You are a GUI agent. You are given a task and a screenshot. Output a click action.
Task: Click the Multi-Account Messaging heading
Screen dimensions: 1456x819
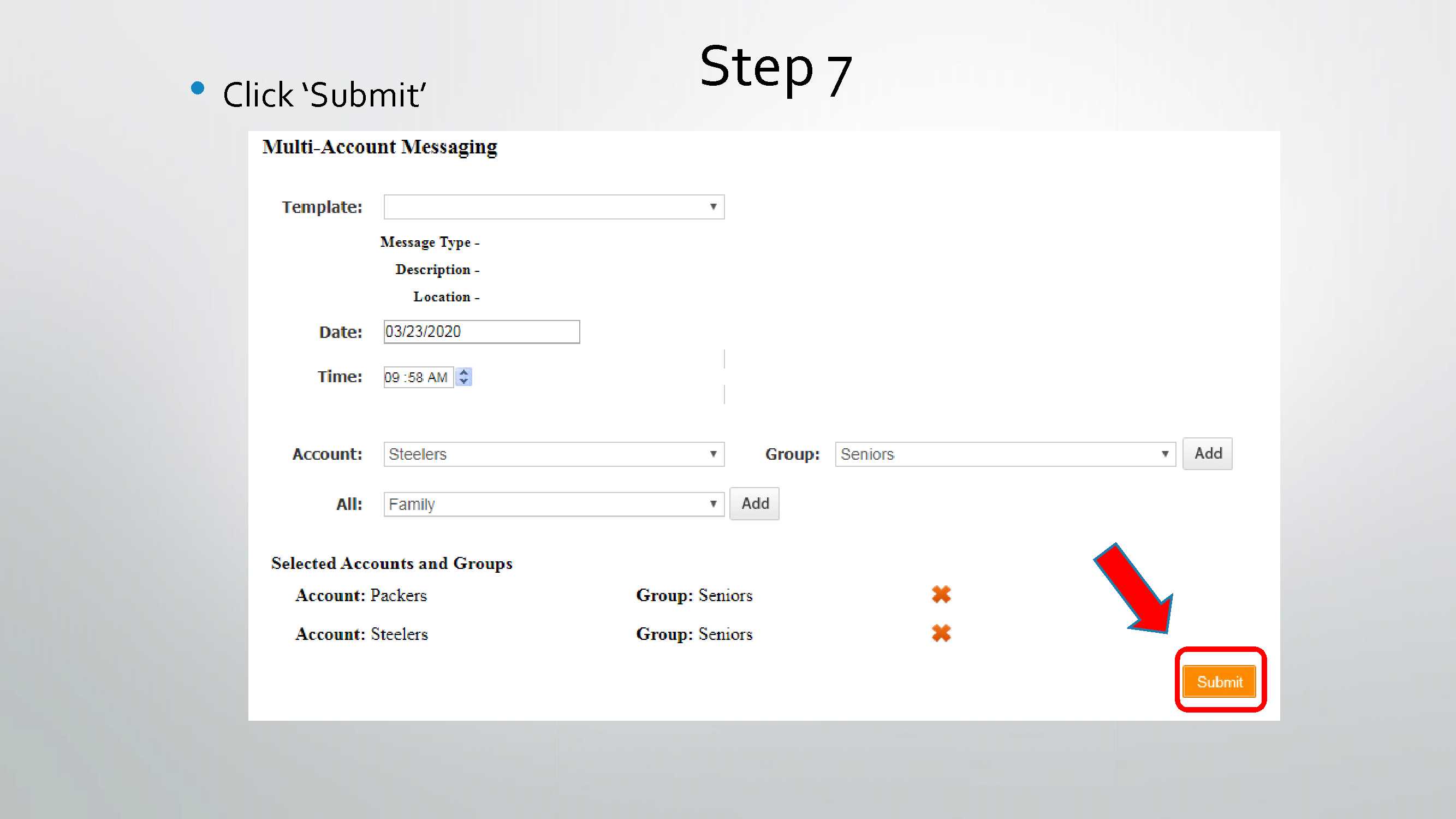coord(380,147)
